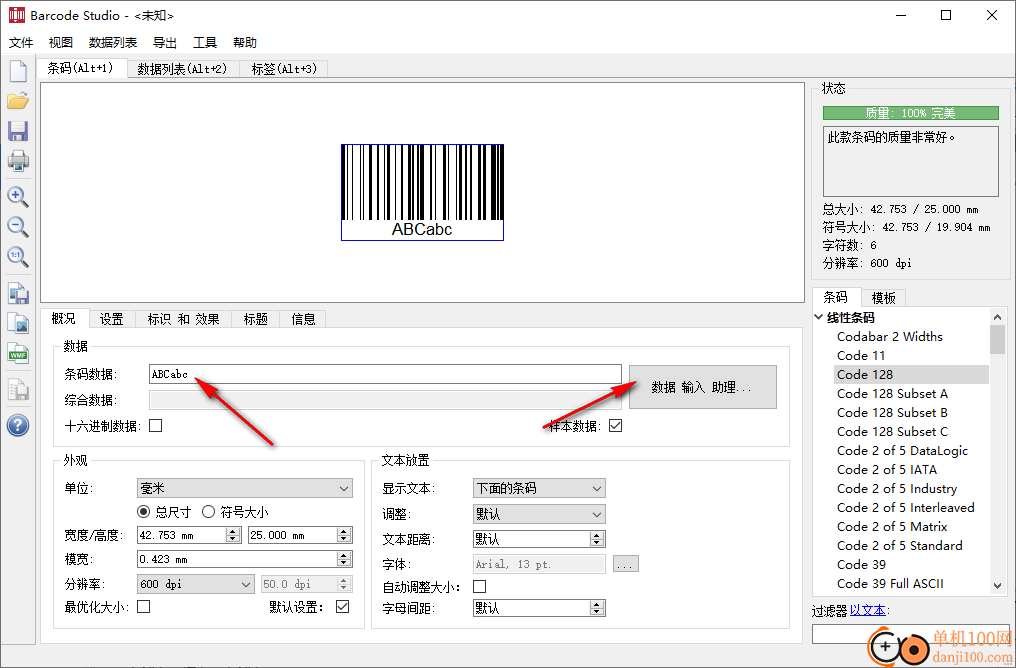Open the 文件 menu
This screenshot has height=668, width=1016.
(21, 43)
